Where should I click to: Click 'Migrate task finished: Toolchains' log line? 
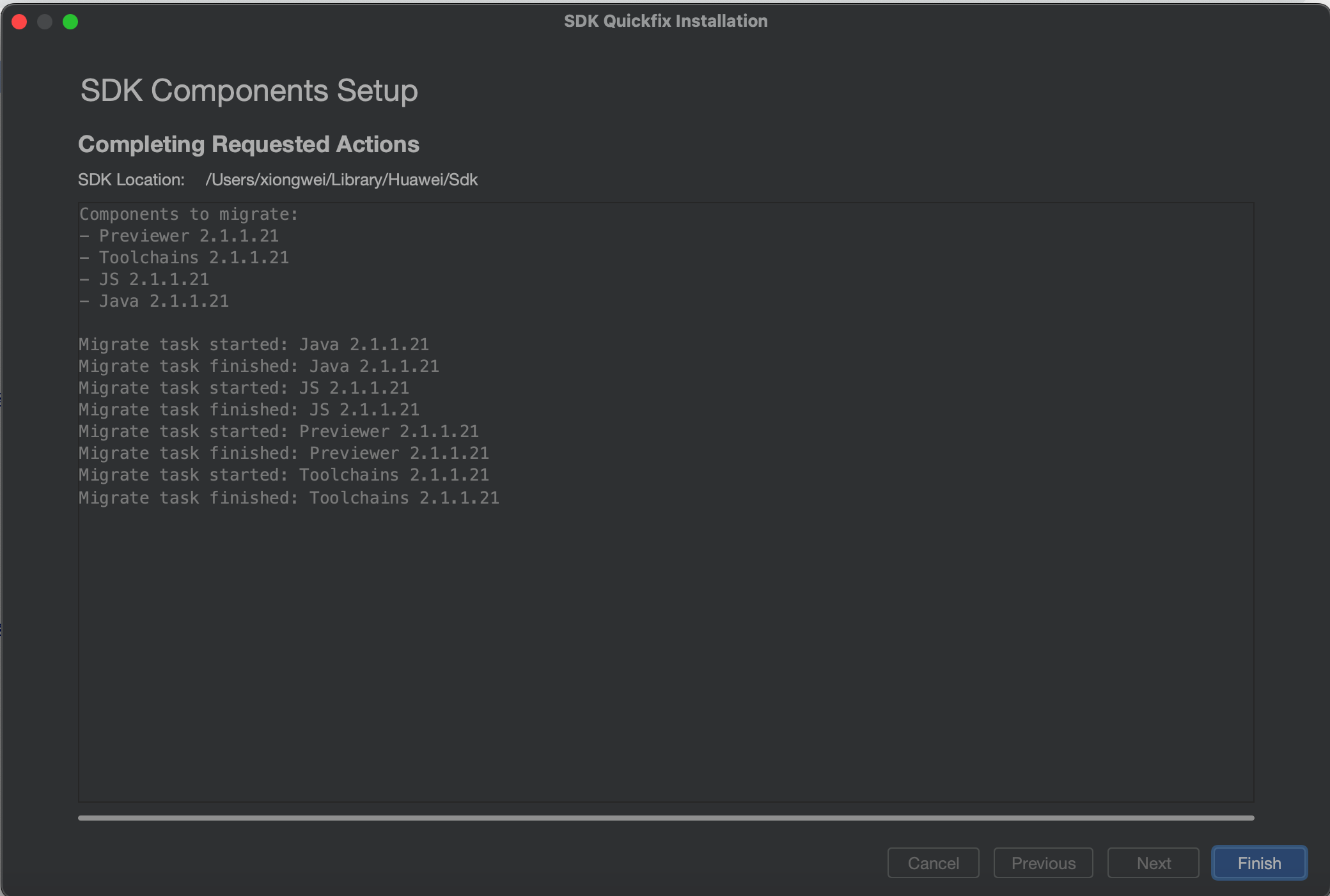tap(289, 498)
